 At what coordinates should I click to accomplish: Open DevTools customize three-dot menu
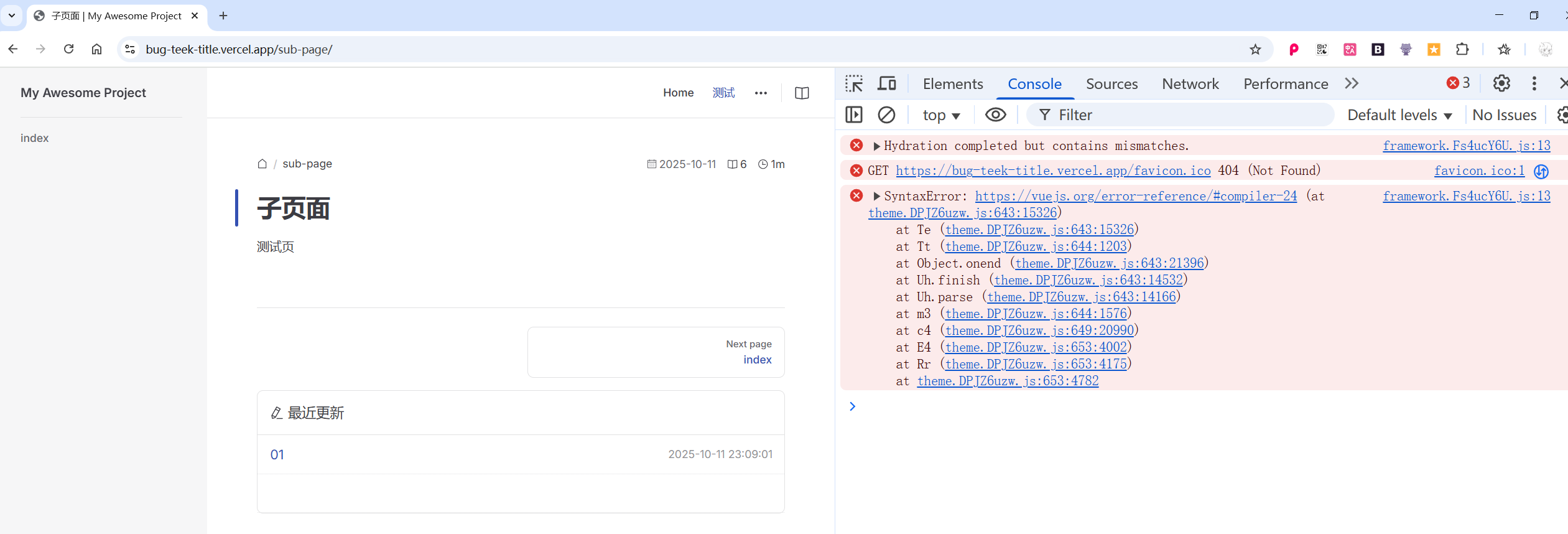1534,83
